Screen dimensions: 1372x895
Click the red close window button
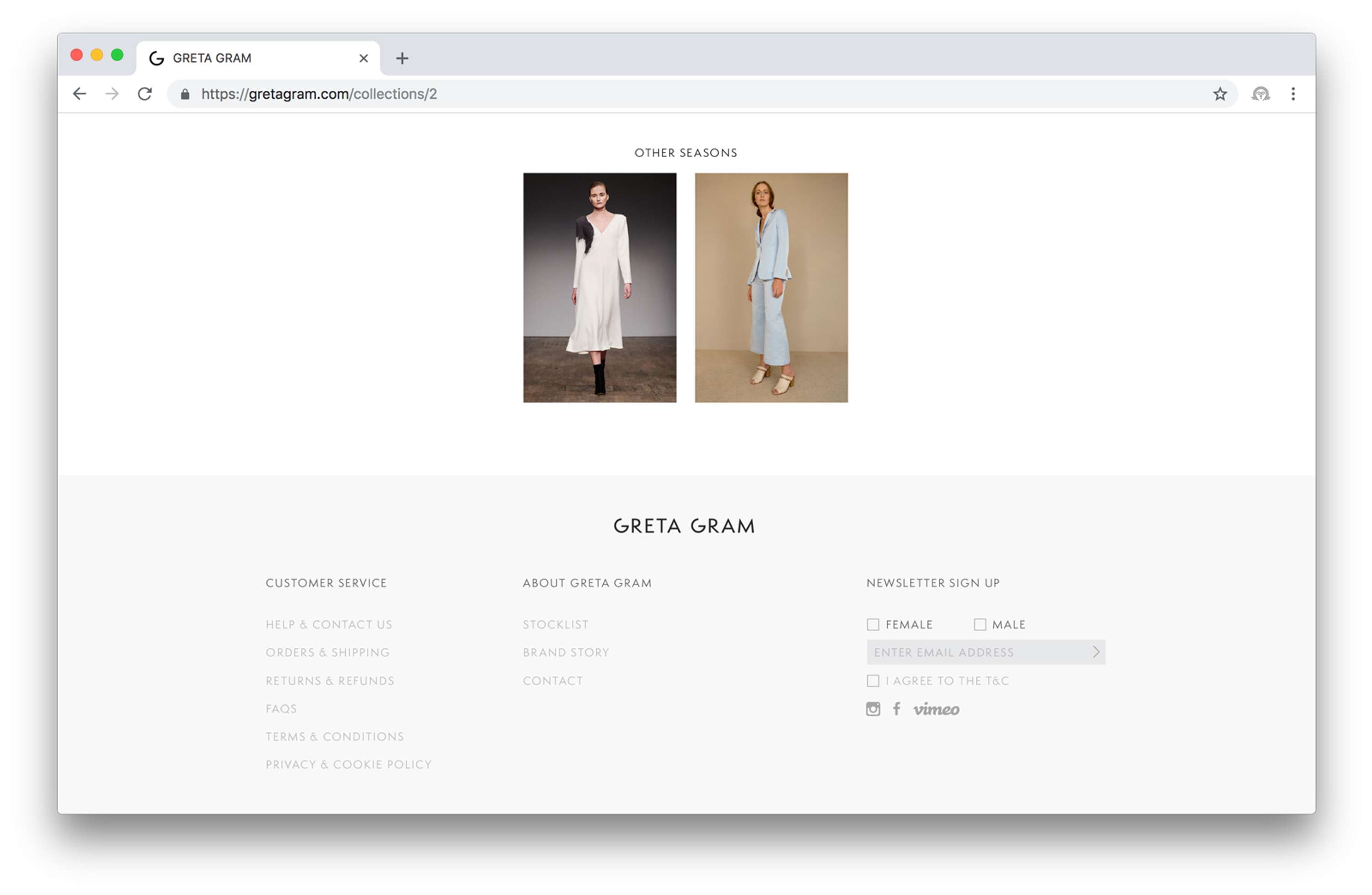tap(77, 55)
